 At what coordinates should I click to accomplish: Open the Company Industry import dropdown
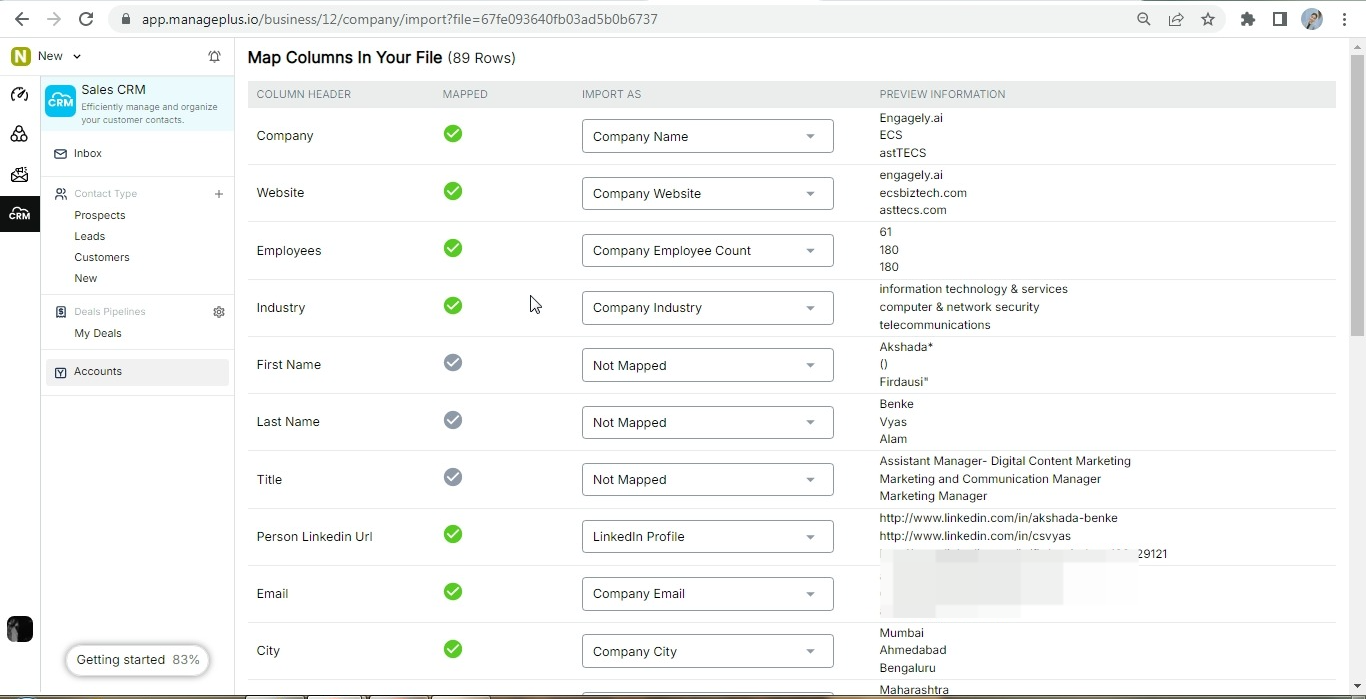(x=707, y=307)
